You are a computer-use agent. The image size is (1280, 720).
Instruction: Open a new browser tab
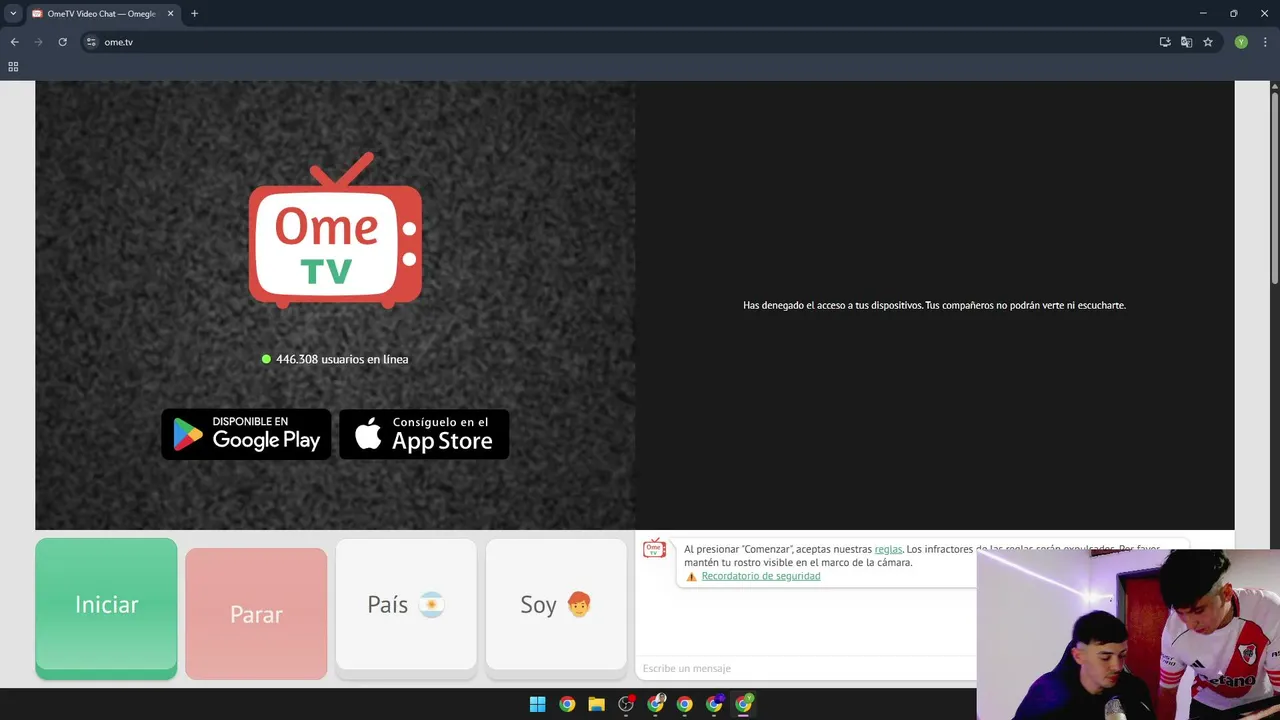(x=194, y=14)
